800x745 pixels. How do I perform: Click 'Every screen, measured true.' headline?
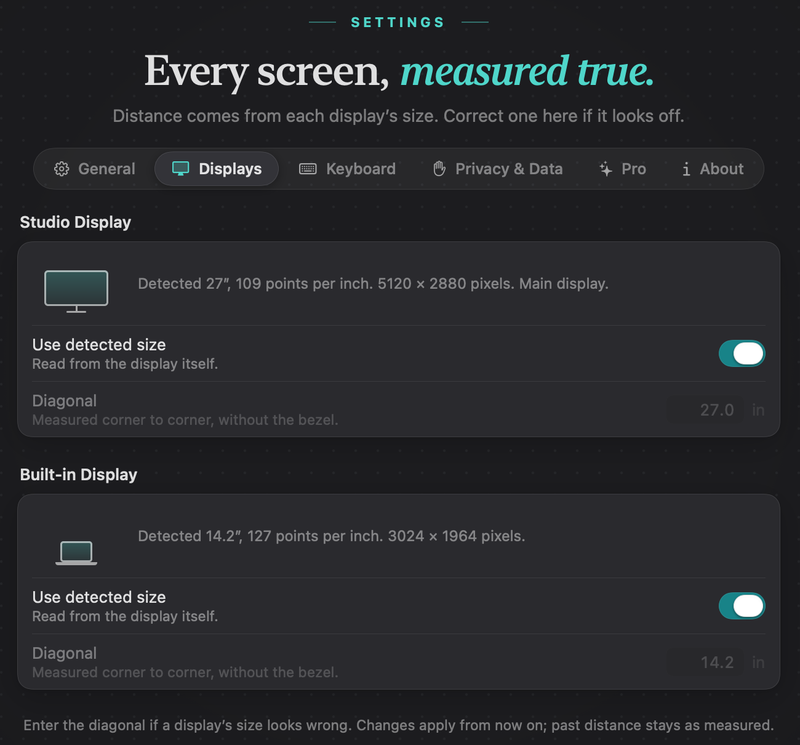tap(399, 71)
